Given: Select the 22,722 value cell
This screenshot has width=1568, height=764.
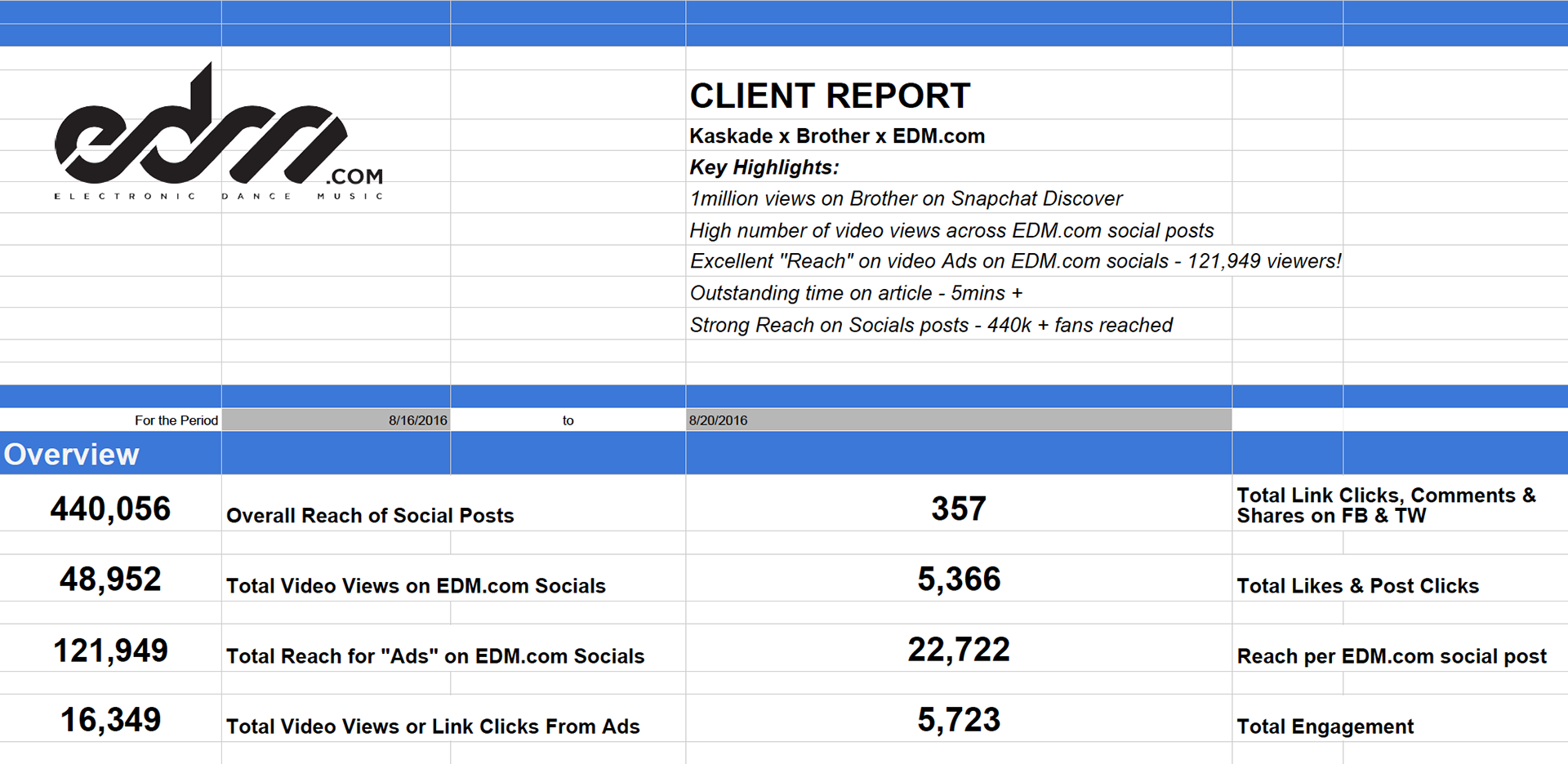Looking at the screenshot, I should 959,650.
